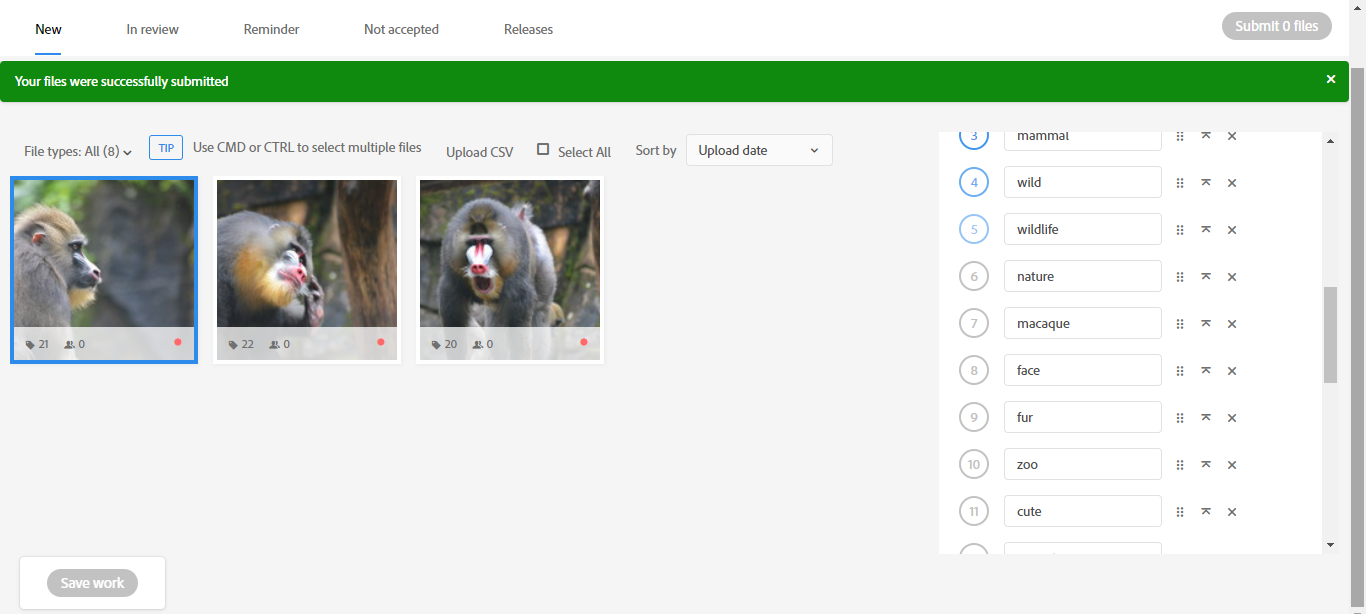This screenshot has width=1366, height=614.
Task: Click the cute keyword input field
Action: pos(1083,511)
